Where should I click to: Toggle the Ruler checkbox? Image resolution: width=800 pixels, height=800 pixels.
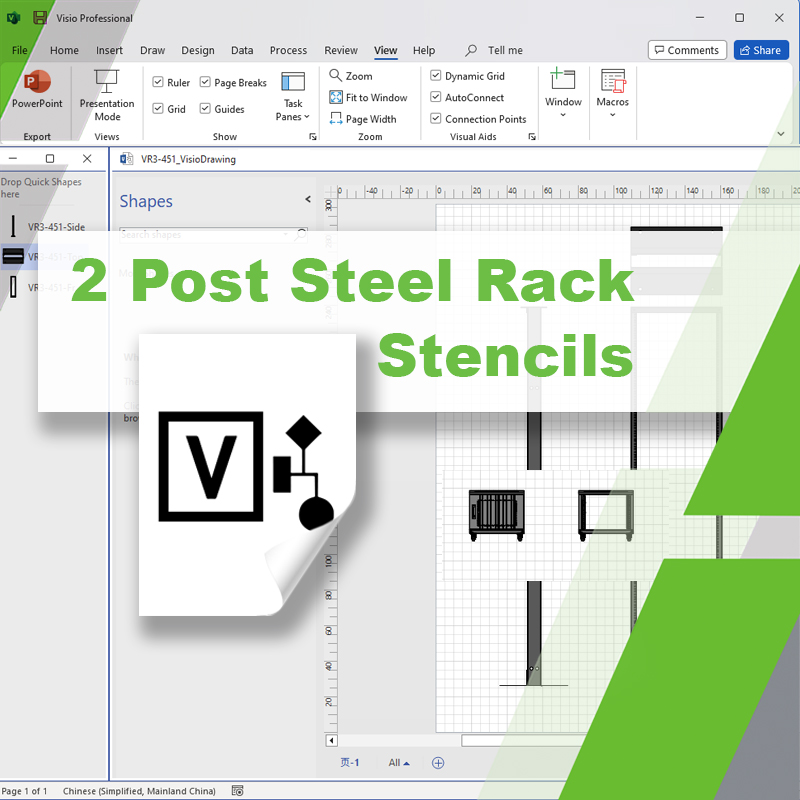tap(158, 82)
